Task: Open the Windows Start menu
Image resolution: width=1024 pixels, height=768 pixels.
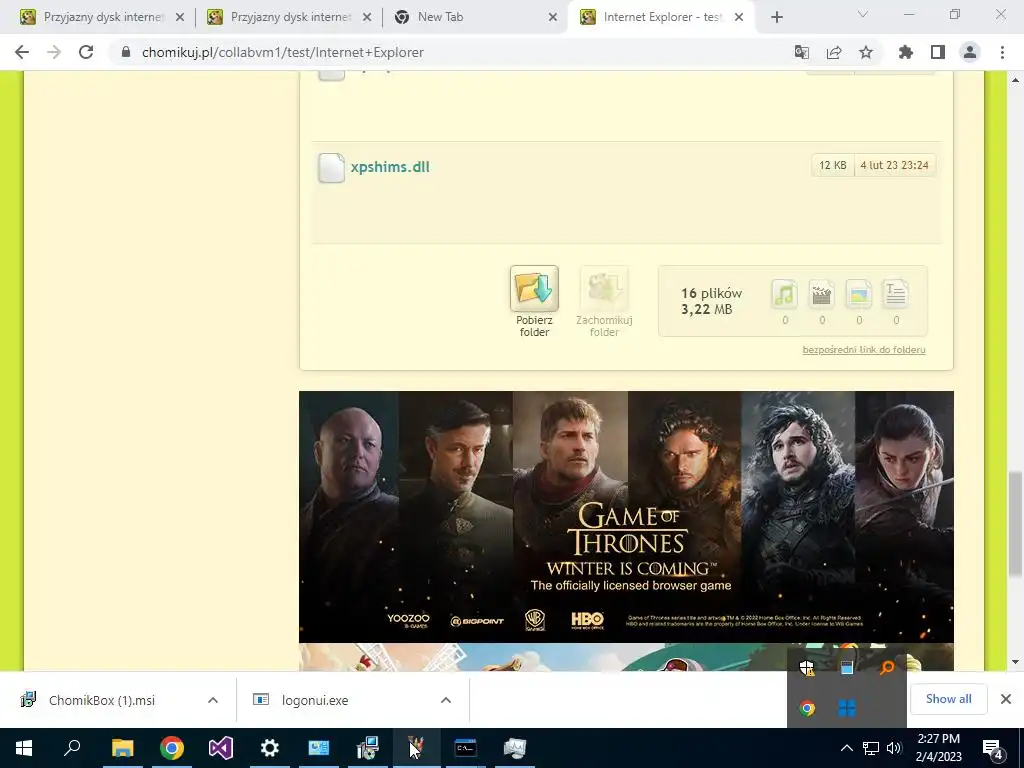Action: pyautogui.click(x=24, y=748)
